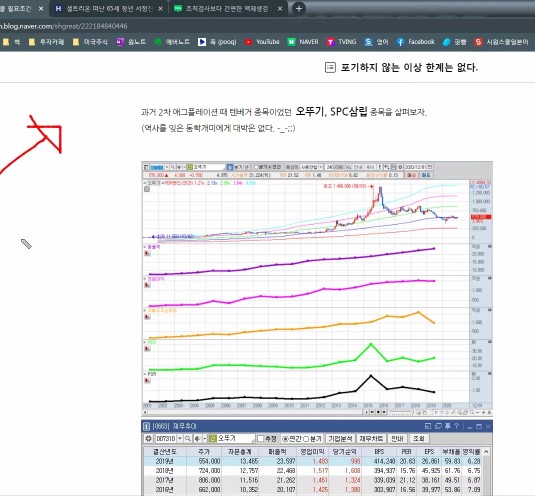Open the 푹 (pooq) bookmark

click(217, 42)
